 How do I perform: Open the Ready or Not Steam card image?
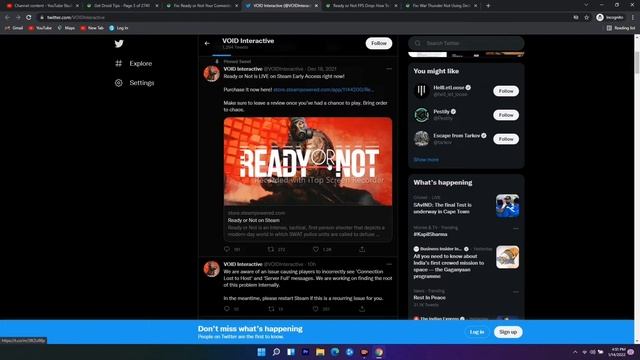308,162
